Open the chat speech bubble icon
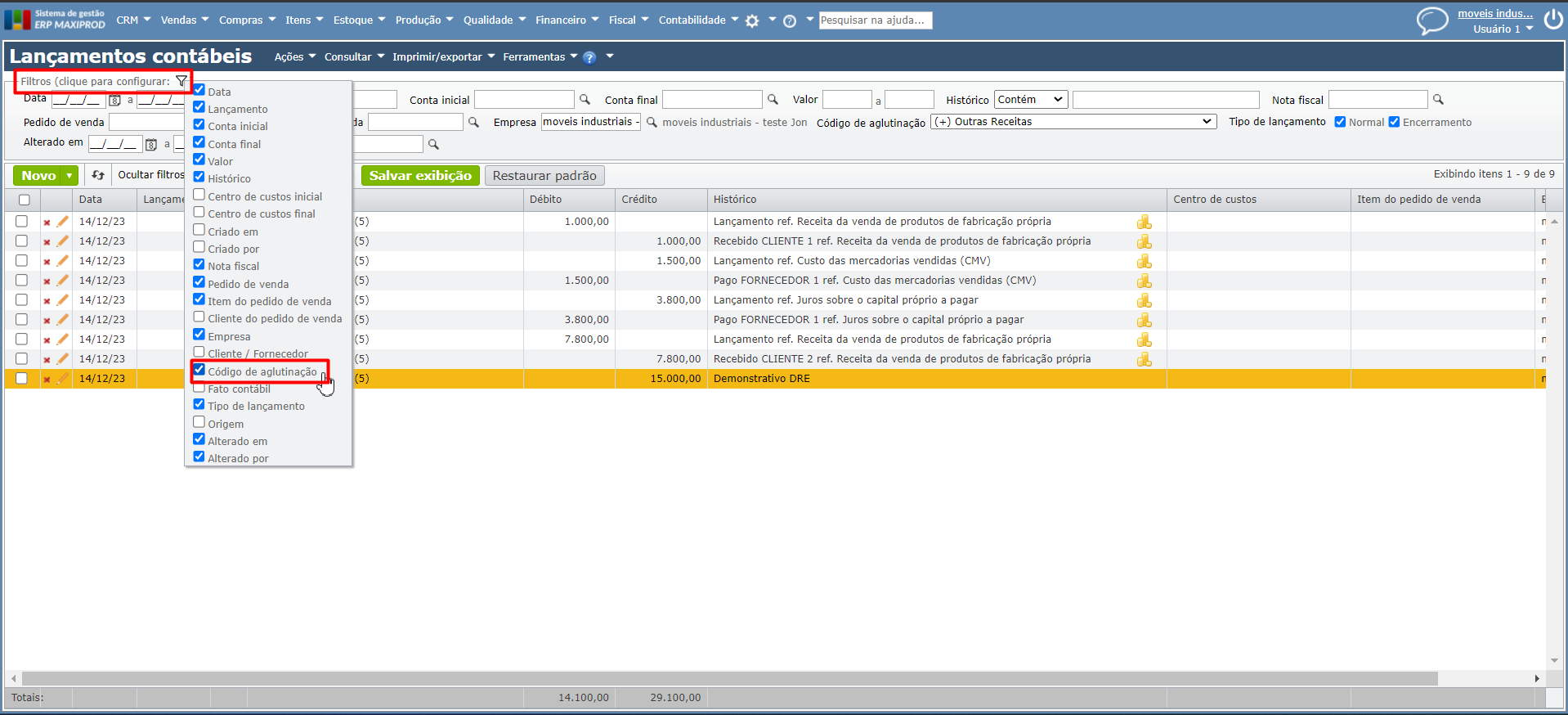Viewport: 1568px width, 715px height. coord(1432,20)
